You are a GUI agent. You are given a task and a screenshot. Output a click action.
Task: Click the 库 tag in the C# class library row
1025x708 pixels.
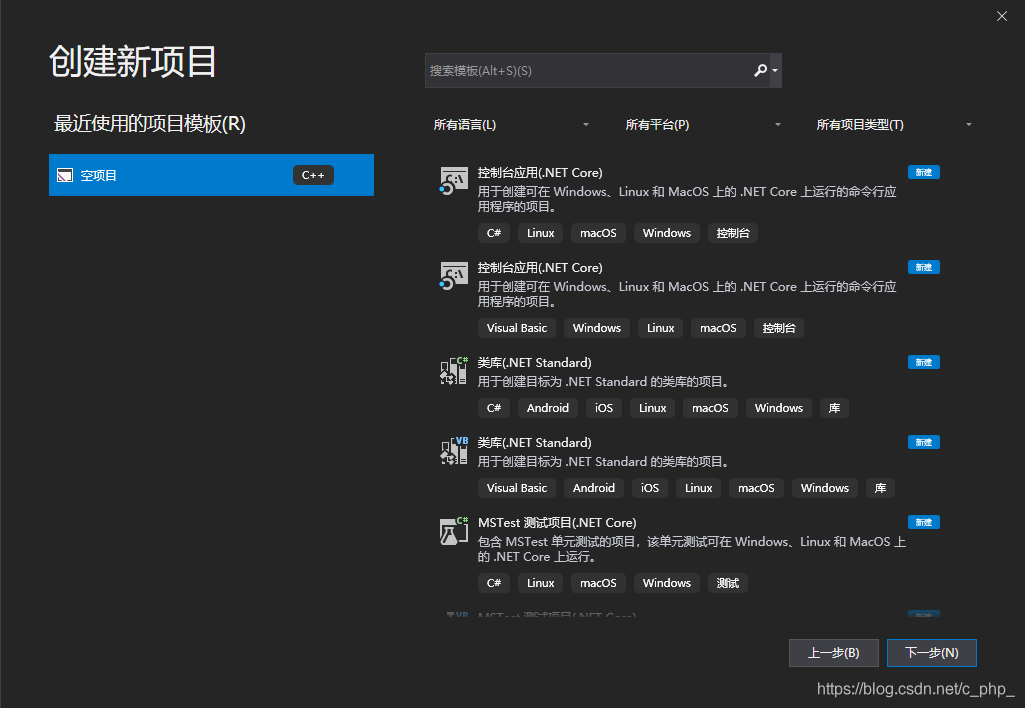tap(834, 408)
